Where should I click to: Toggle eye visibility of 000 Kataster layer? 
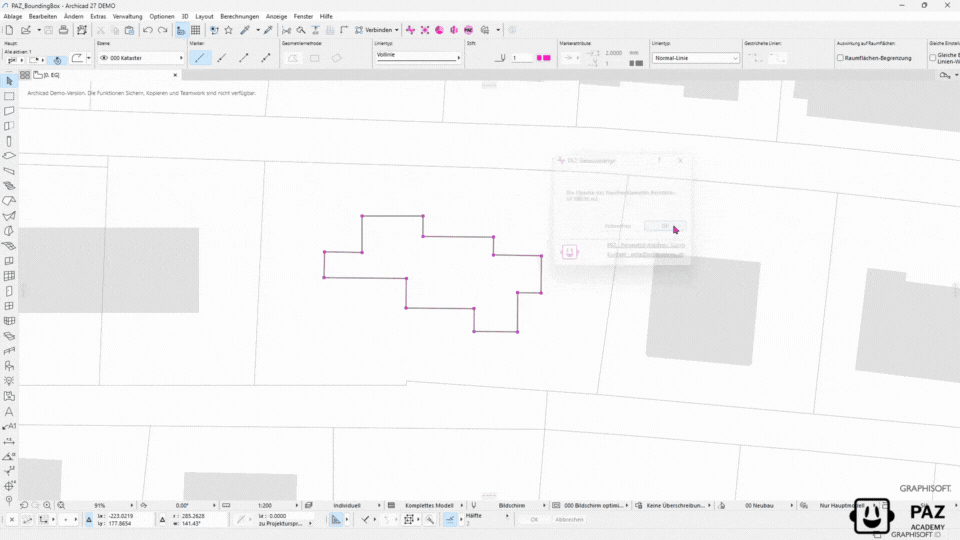point(104,58)
